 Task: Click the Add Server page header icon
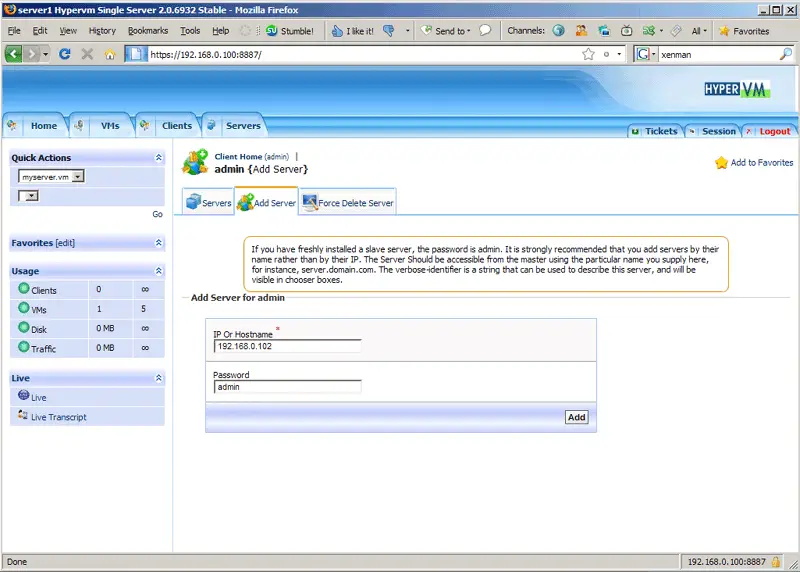tap(195, 162)
